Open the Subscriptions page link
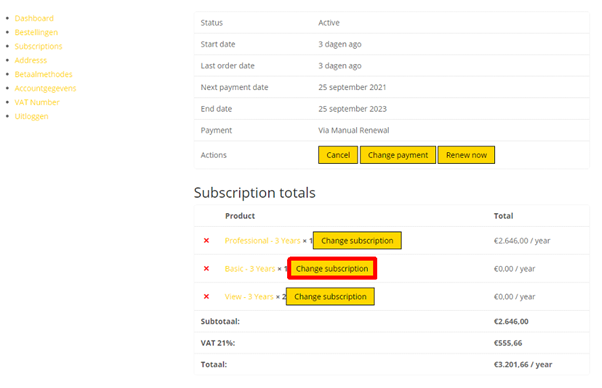Viewport: 602px width, 388px height. (x=38, y=46)
